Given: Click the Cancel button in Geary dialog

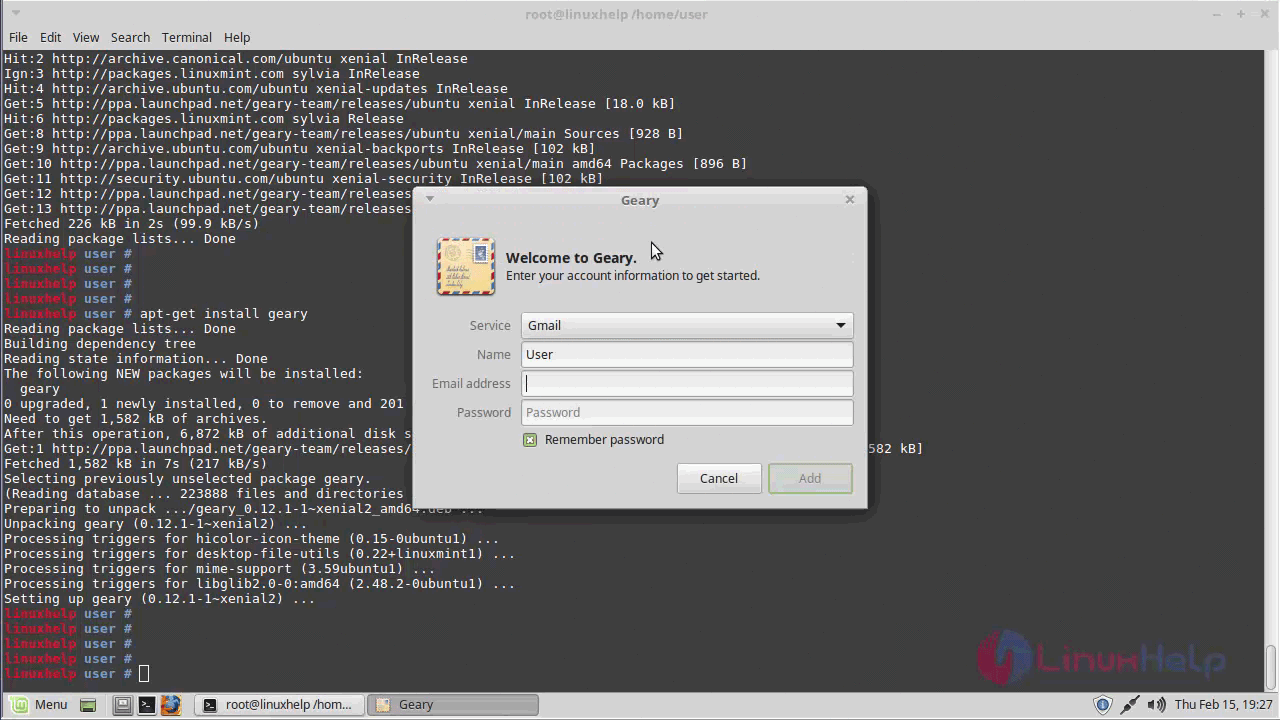Looking at the screenshot, I should (719, 478).
